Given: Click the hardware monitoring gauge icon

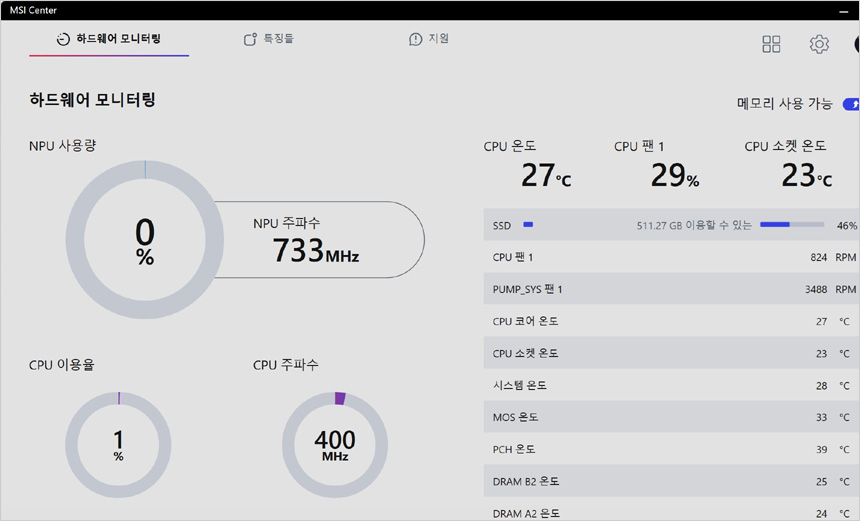Looking at the screenshot, I should coord(63,39).
